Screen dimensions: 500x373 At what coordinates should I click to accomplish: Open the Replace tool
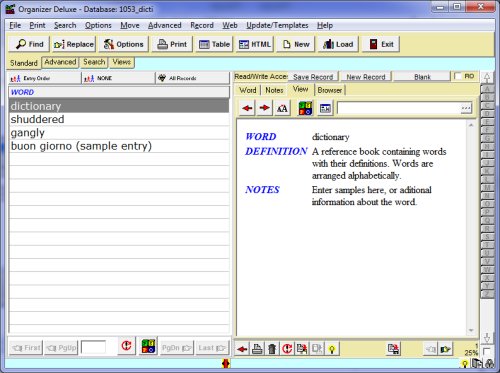pos(74,44)
